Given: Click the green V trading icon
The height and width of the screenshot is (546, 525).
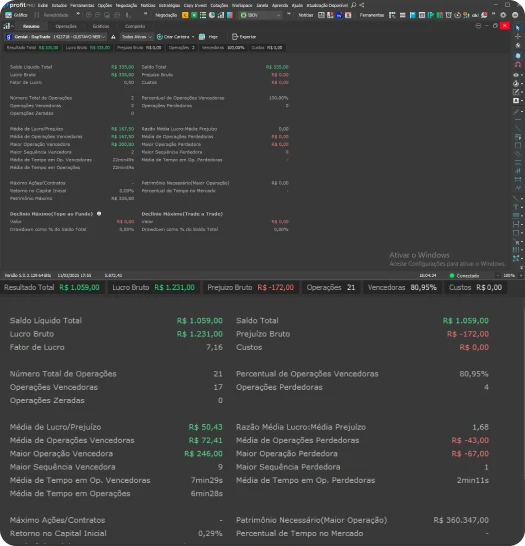Looking at the screenshot, I should 194,15.
